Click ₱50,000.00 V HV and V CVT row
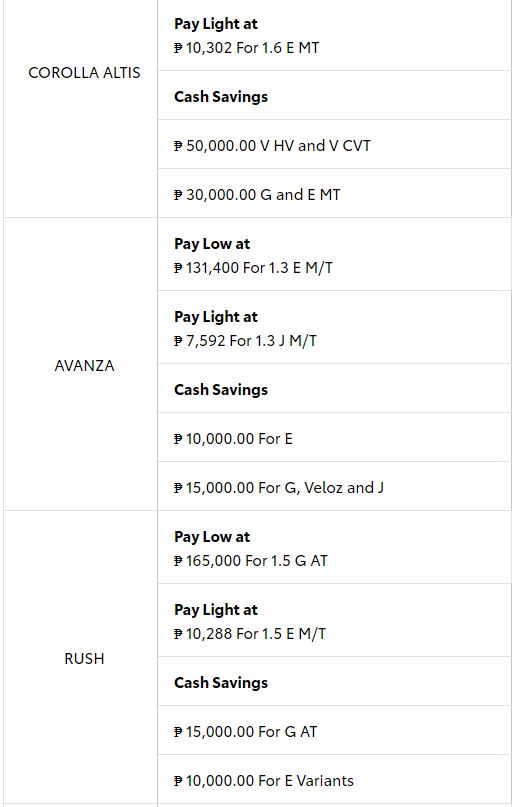 [x=334, y=144]
